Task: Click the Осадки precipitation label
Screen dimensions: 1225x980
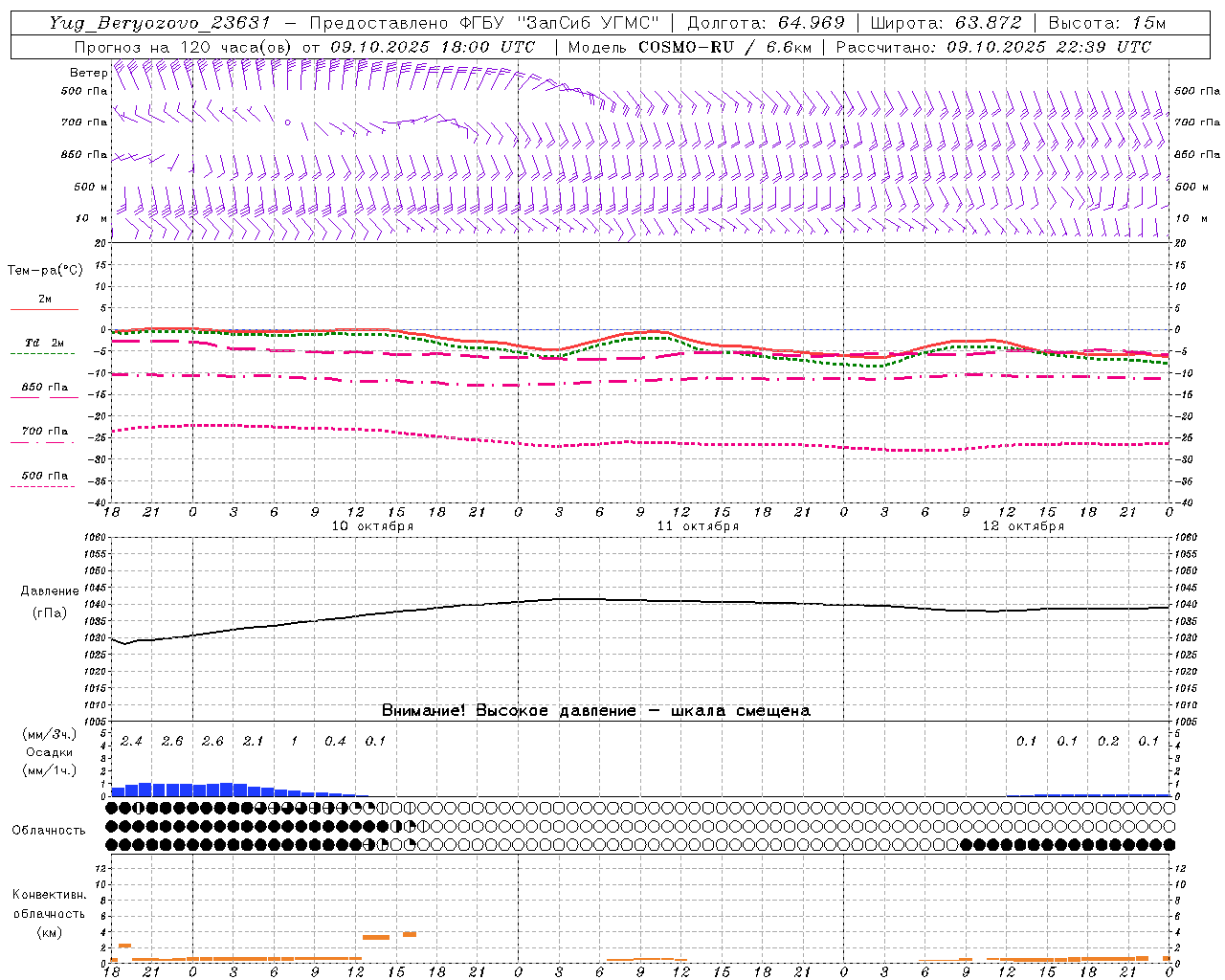Action: (x=50, y=752)
